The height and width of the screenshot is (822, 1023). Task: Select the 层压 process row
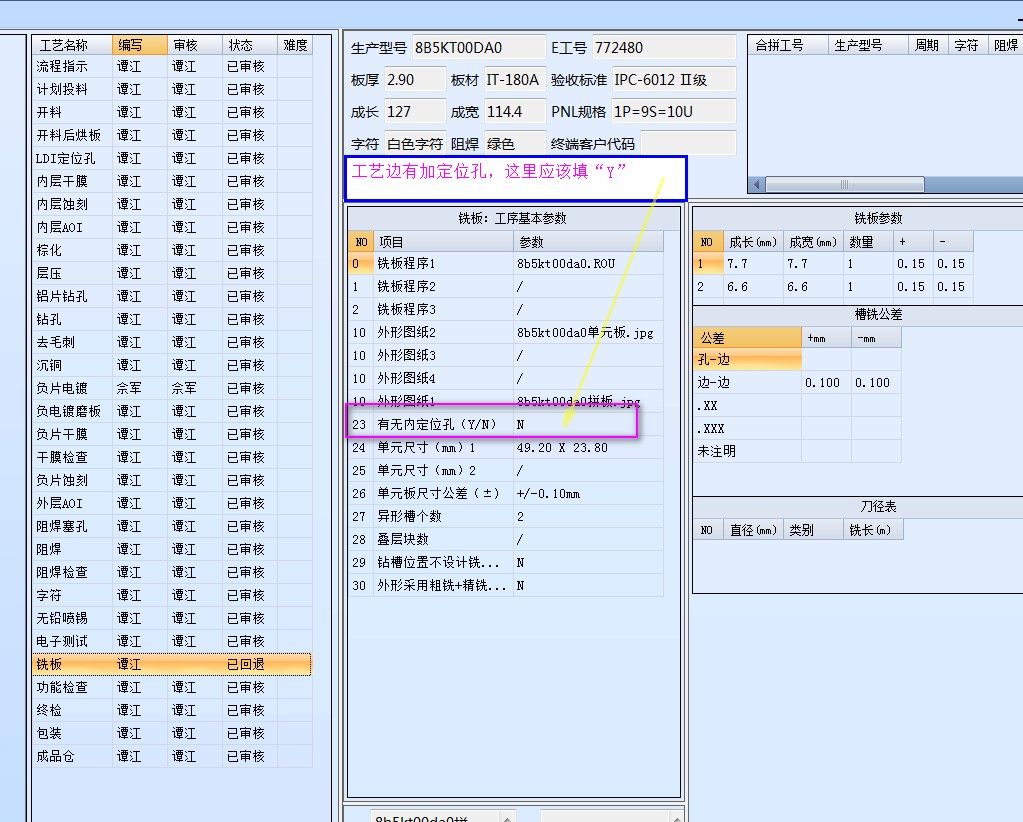click(172, 273)
